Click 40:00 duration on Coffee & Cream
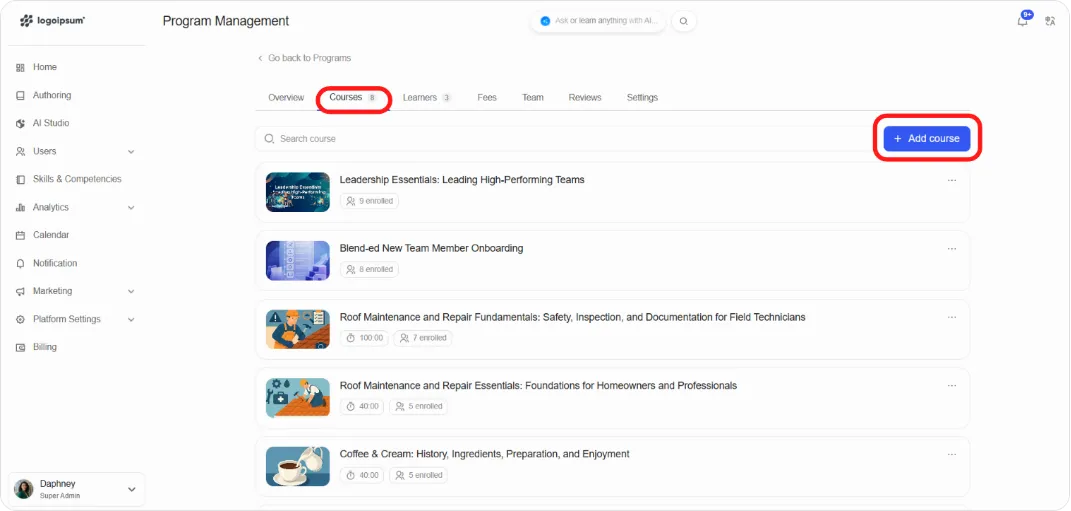The image size is (1071, 511). (x=362, y=475)
